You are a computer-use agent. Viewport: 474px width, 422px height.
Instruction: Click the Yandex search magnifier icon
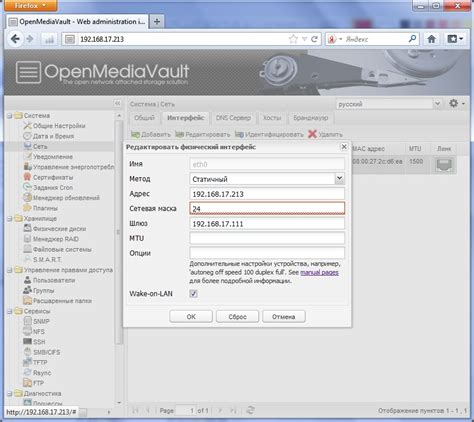pos(412,39)
